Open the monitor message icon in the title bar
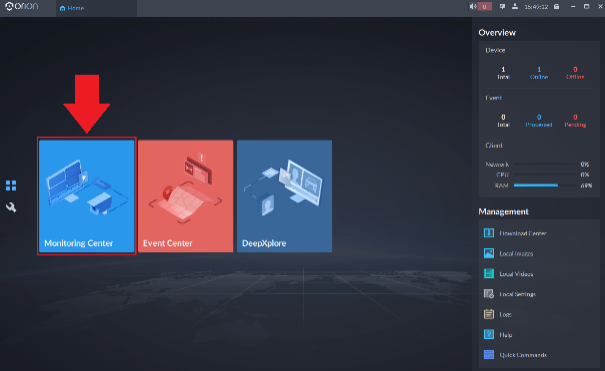 (x=502, y=7)
